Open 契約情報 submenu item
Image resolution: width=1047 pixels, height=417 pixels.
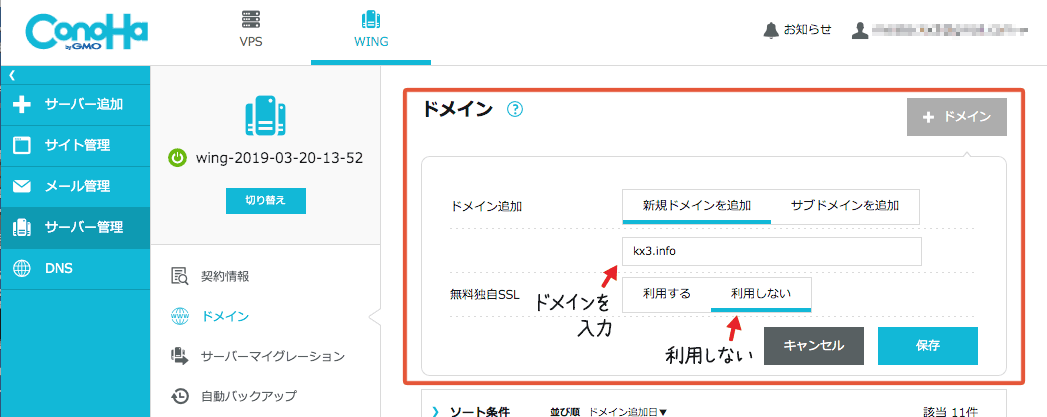(225, 276)
